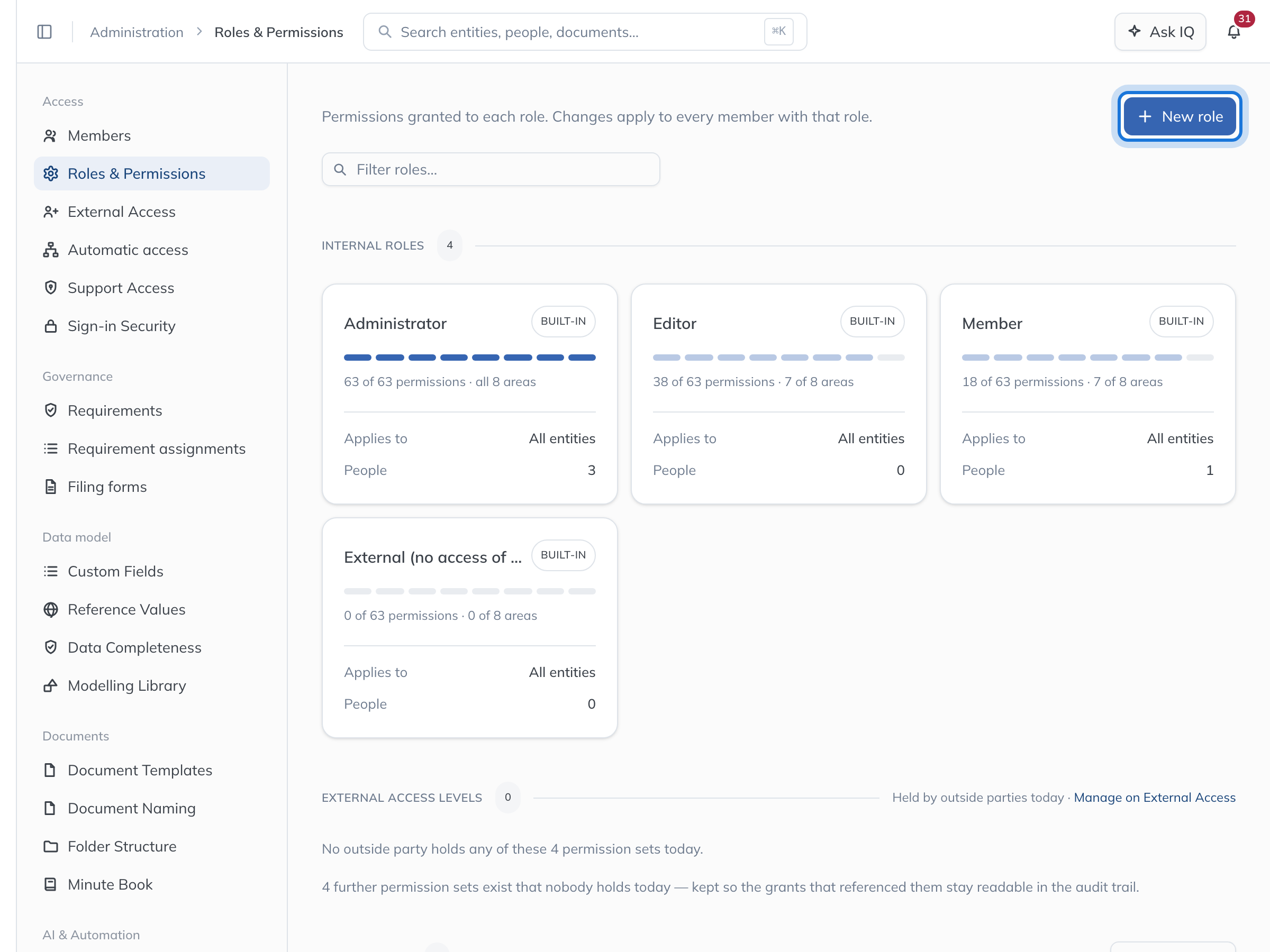
Task: Click the '18 of 63 permissions · 7 of 8 areas' text
Action: [1062, 382]
